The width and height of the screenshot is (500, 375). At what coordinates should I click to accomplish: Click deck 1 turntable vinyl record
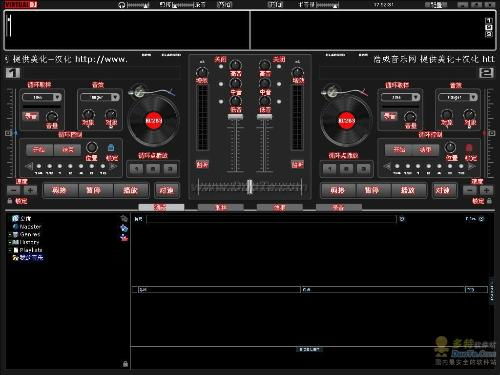(154, 121)
